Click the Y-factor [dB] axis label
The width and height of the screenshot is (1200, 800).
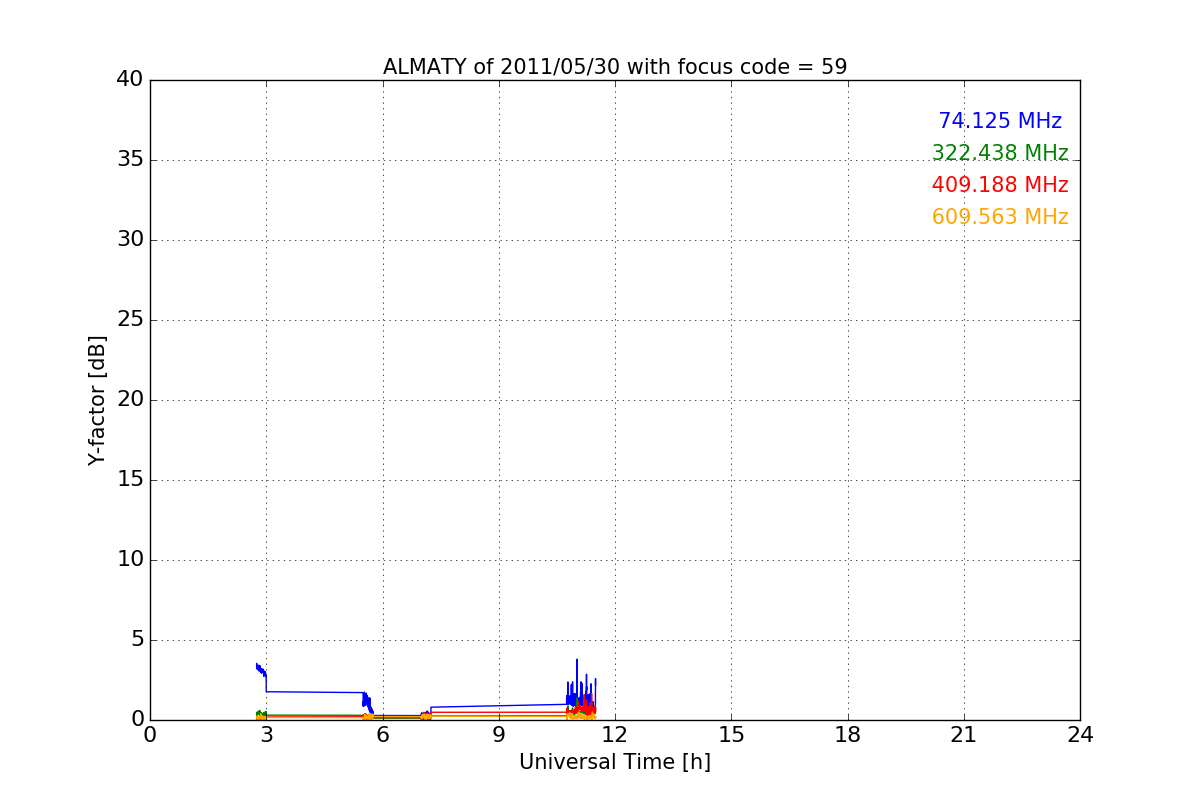pyautogui.click(x=97, y=400)
